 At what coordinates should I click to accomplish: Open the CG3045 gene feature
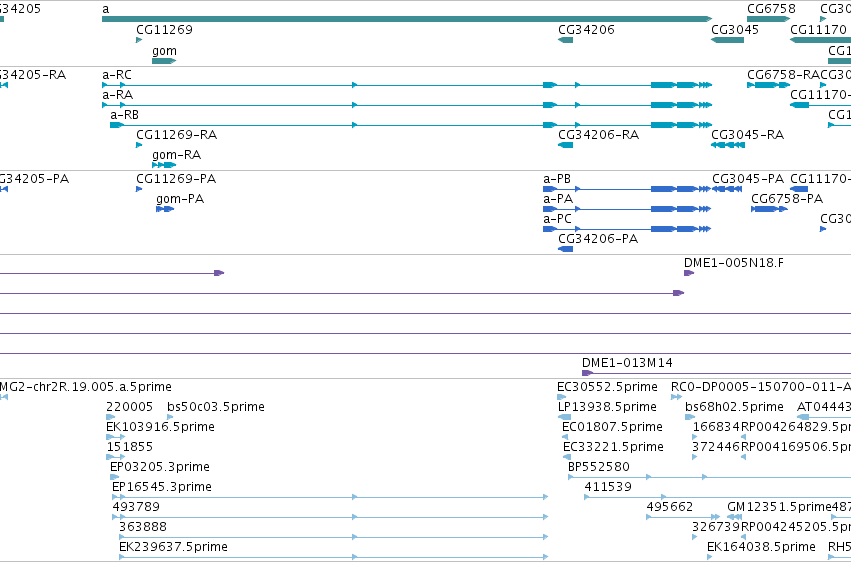pyautogui.click(x=727, y=40)
